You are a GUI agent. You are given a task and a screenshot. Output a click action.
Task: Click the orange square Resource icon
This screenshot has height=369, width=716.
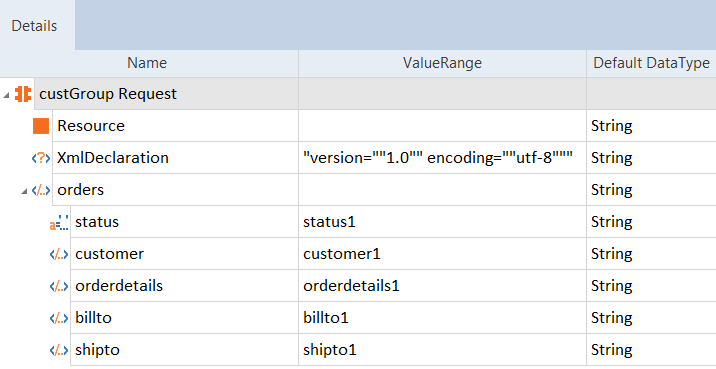click(x=41, y=126)
